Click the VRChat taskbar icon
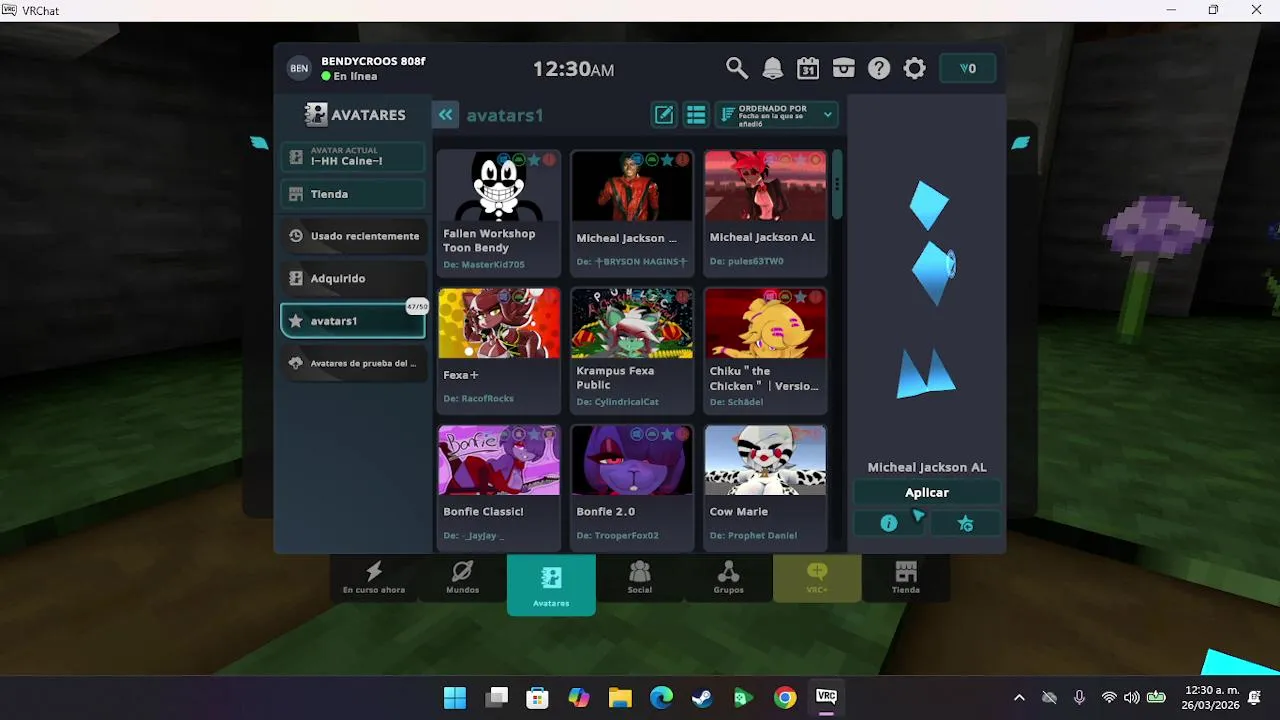This screenshot has height=720, width=1280. (826, 697)
